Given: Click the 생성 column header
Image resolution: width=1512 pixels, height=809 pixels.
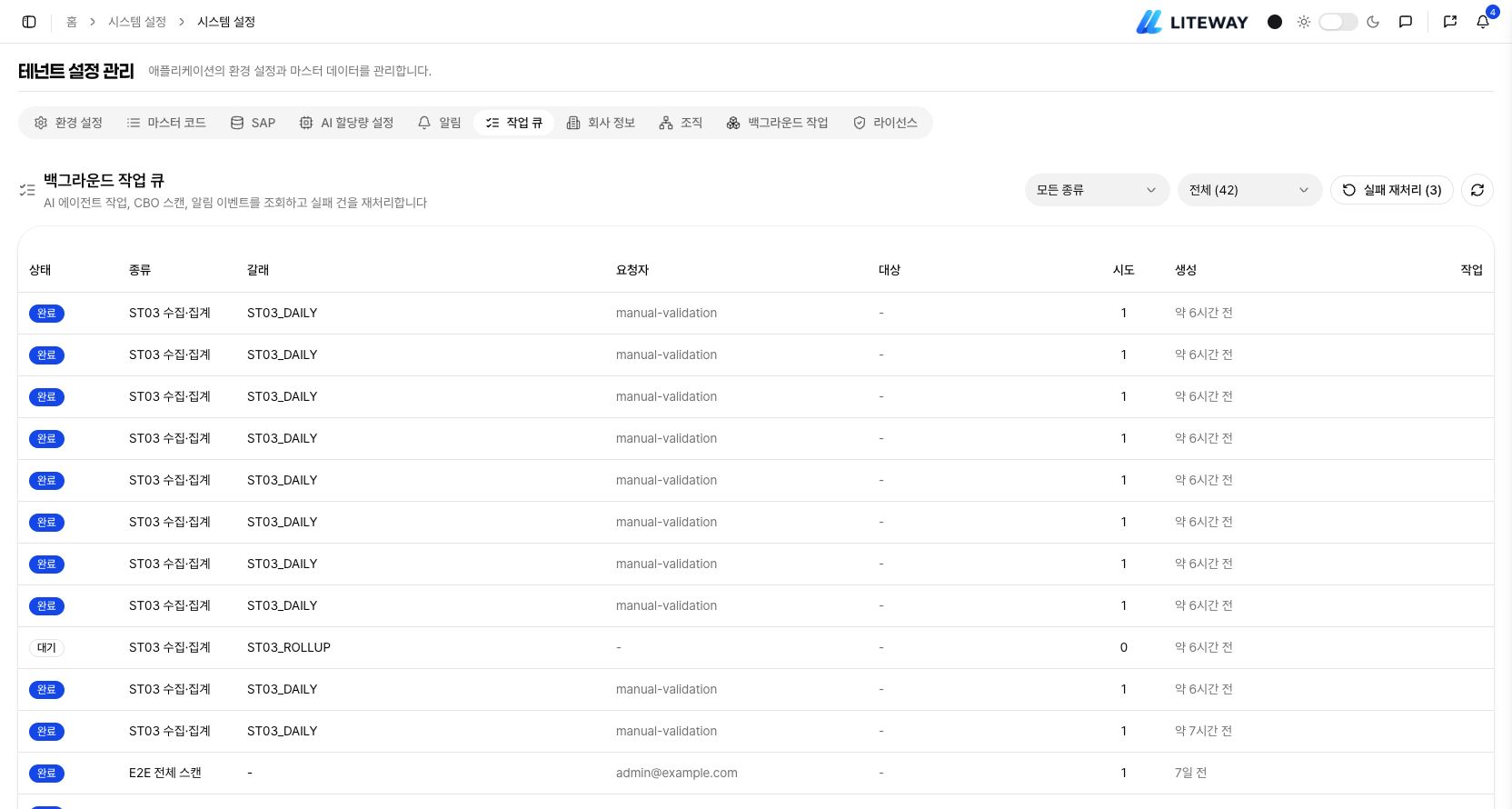Looking at the screenshot, I should coord(1186,270).
